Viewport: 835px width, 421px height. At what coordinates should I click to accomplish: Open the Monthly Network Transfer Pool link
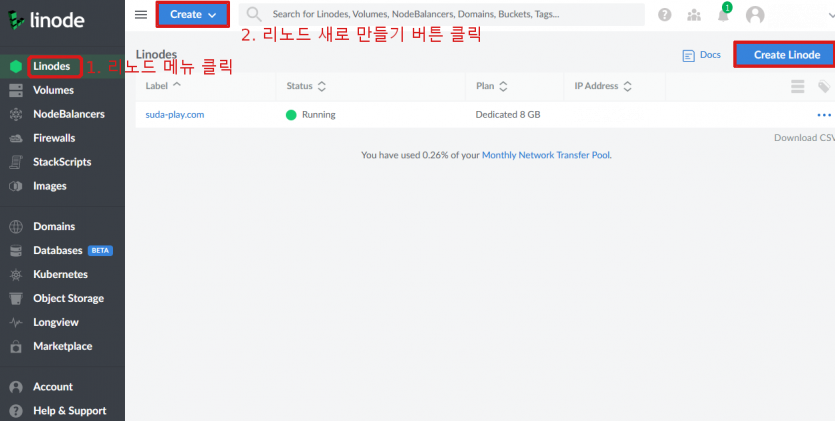tap(546, 155)
